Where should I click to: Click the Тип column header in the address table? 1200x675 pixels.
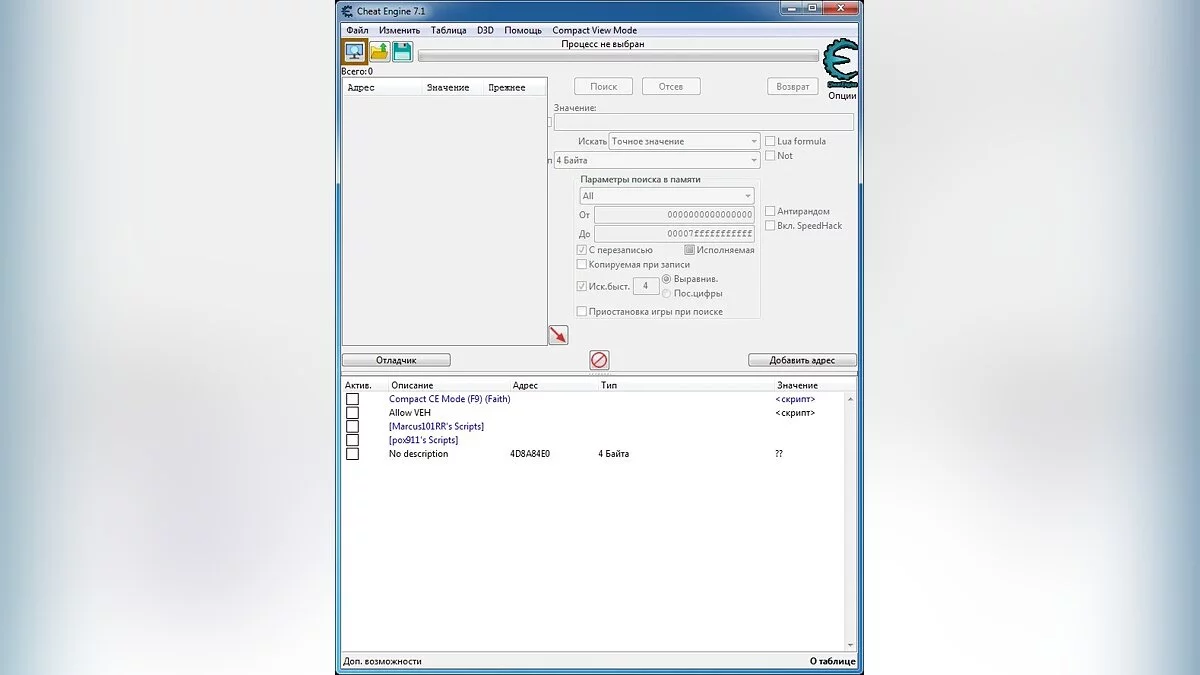coord(609,385)
